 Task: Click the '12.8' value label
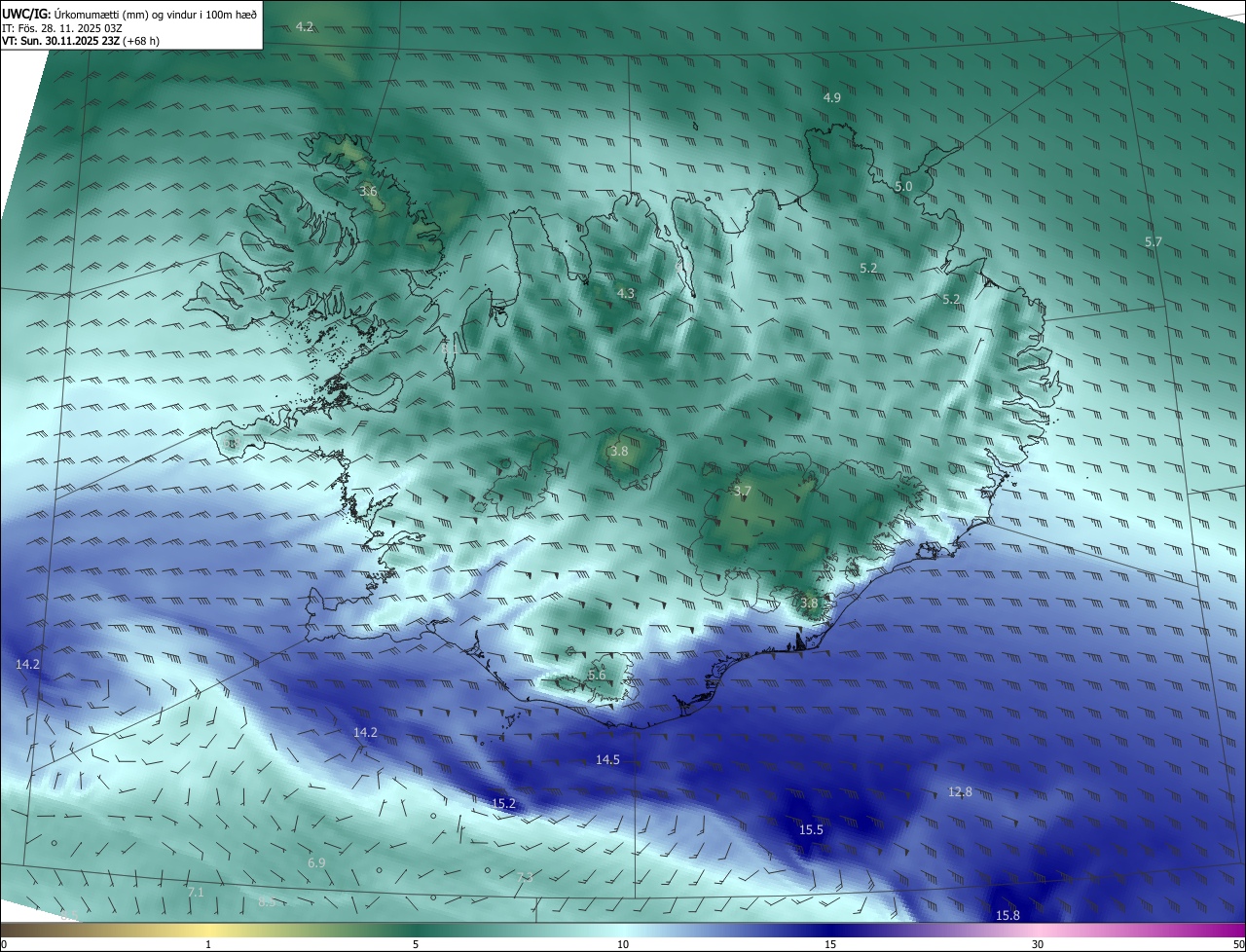point(960,791)
